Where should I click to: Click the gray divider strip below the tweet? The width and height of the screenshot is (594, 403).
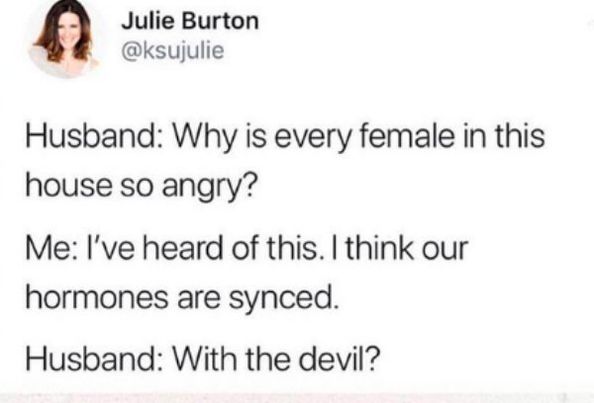pyautogui.click(x=297, y=398)
